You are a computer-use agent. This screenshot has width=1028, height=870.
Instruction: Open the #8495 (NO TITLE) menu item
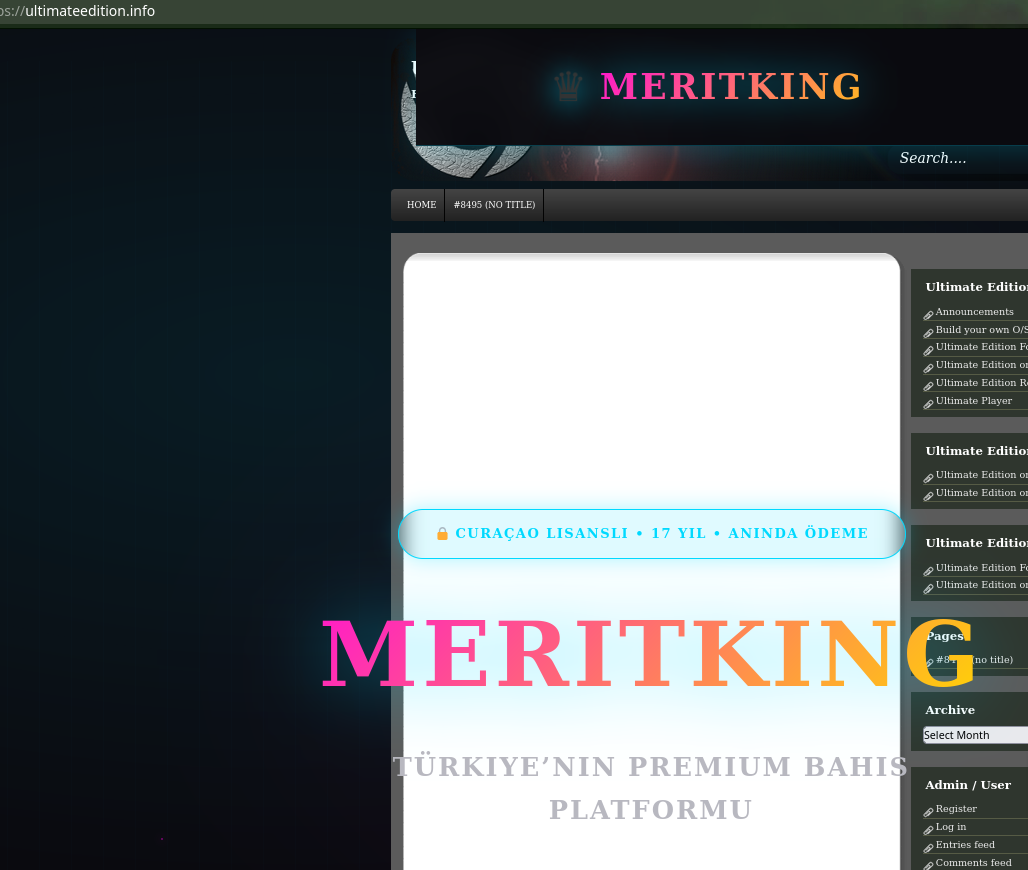[x=494, y=205]
